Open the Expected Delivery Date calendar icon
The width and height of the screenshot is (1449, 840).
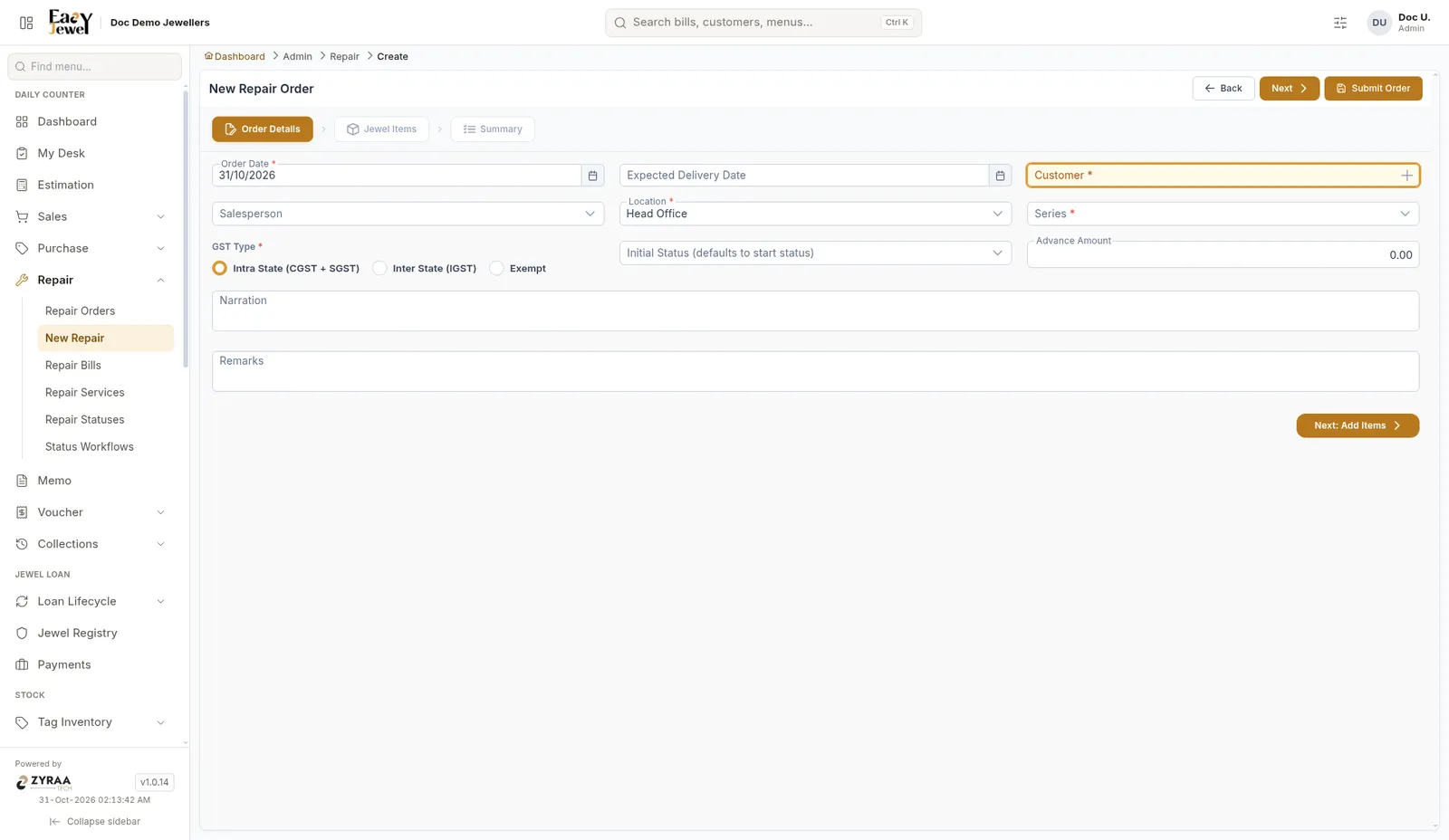[1000, 176]
